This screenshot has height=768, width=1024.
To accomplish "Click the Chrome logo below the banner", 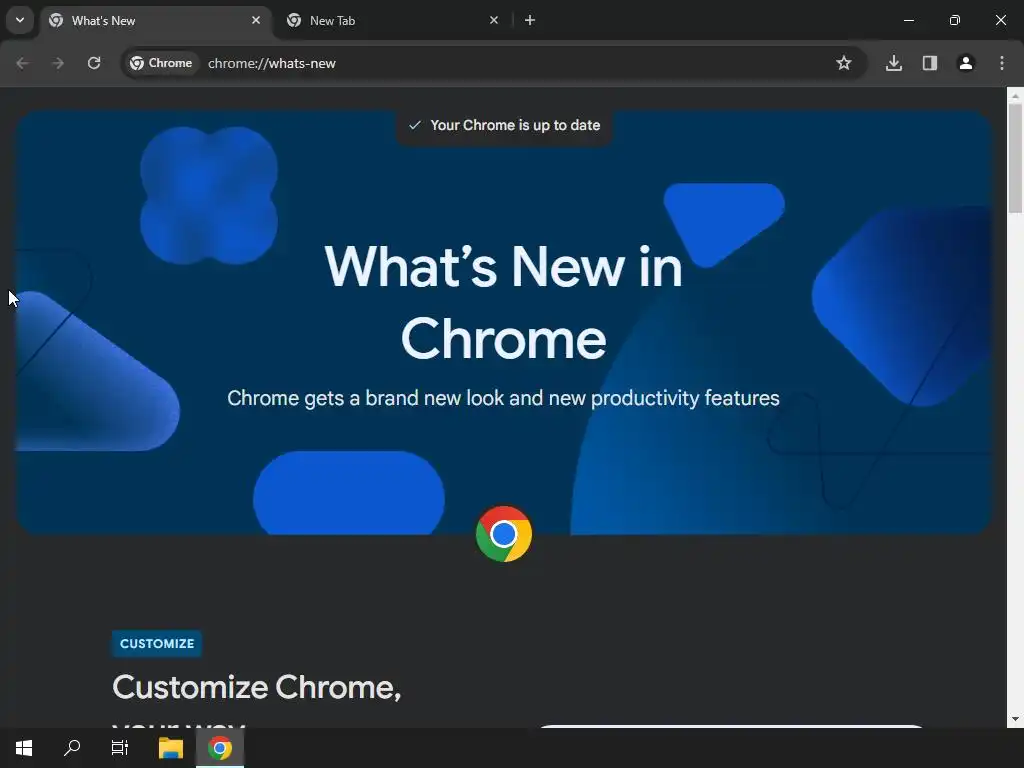I will 504,534.
